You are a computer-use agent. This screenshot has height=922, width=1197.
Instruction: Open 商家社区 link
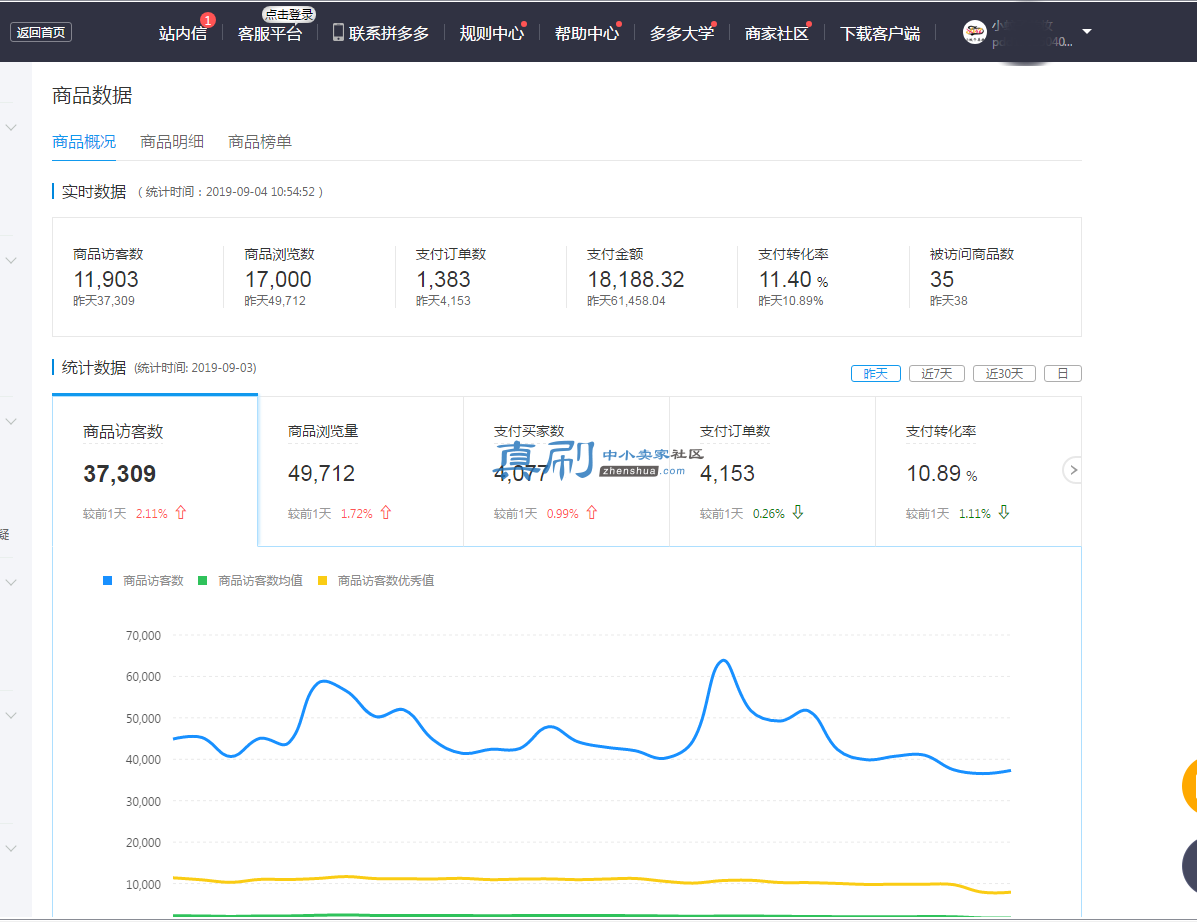tap(776, 34)
